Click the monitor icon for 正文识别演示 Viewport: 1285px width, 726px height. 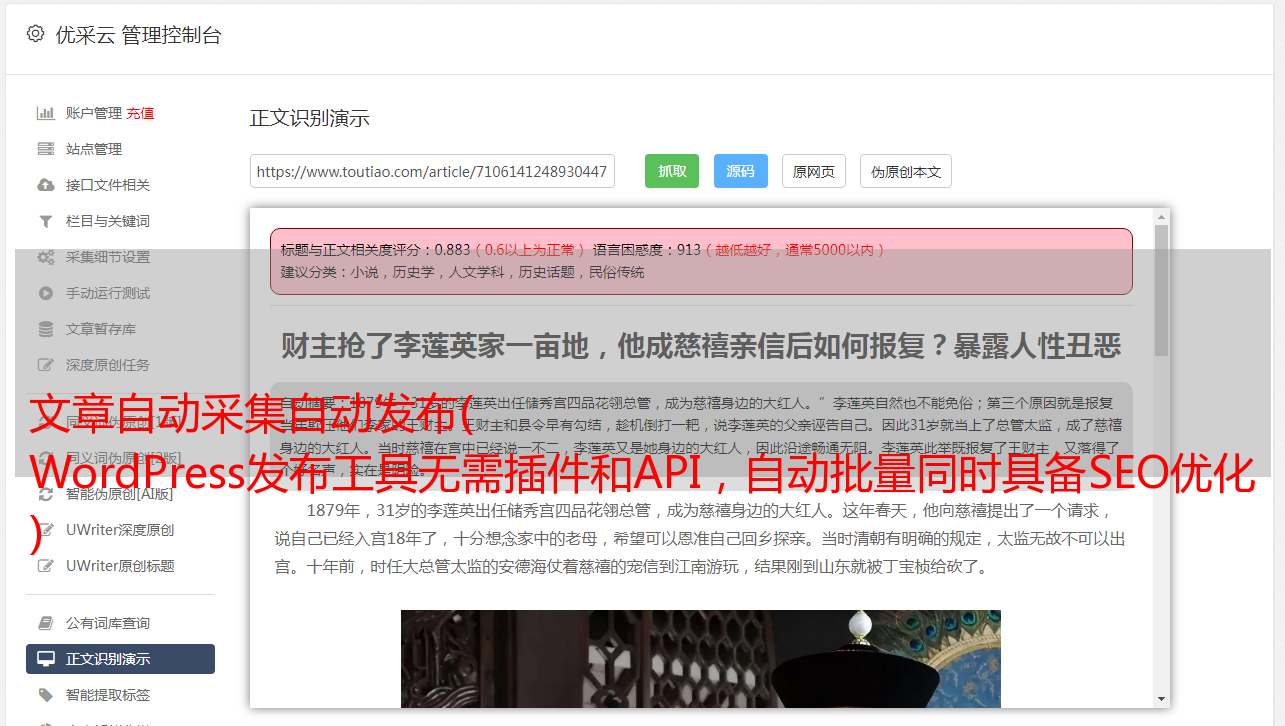[x=45, y=659]
